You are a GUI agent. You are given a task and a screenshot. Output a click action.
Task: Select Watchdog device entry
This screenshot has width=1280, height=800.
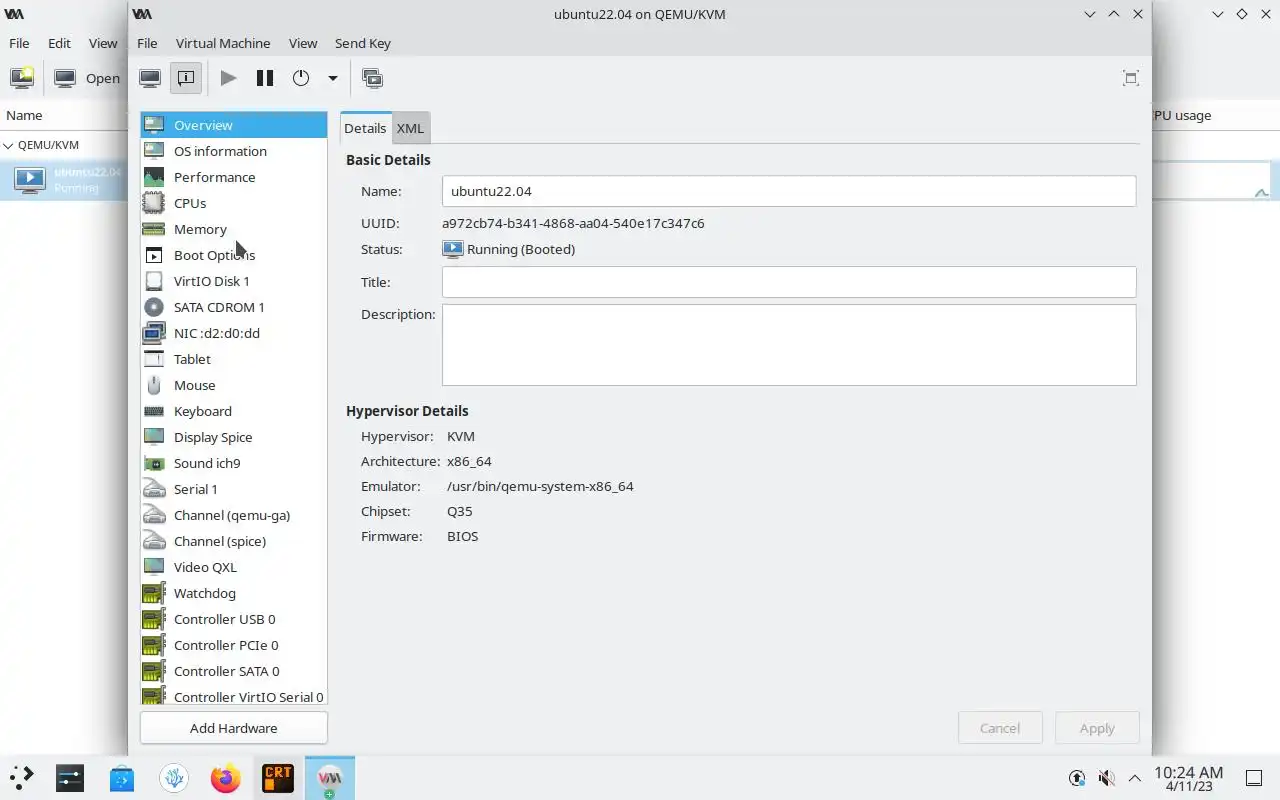[x=234, y=593]
